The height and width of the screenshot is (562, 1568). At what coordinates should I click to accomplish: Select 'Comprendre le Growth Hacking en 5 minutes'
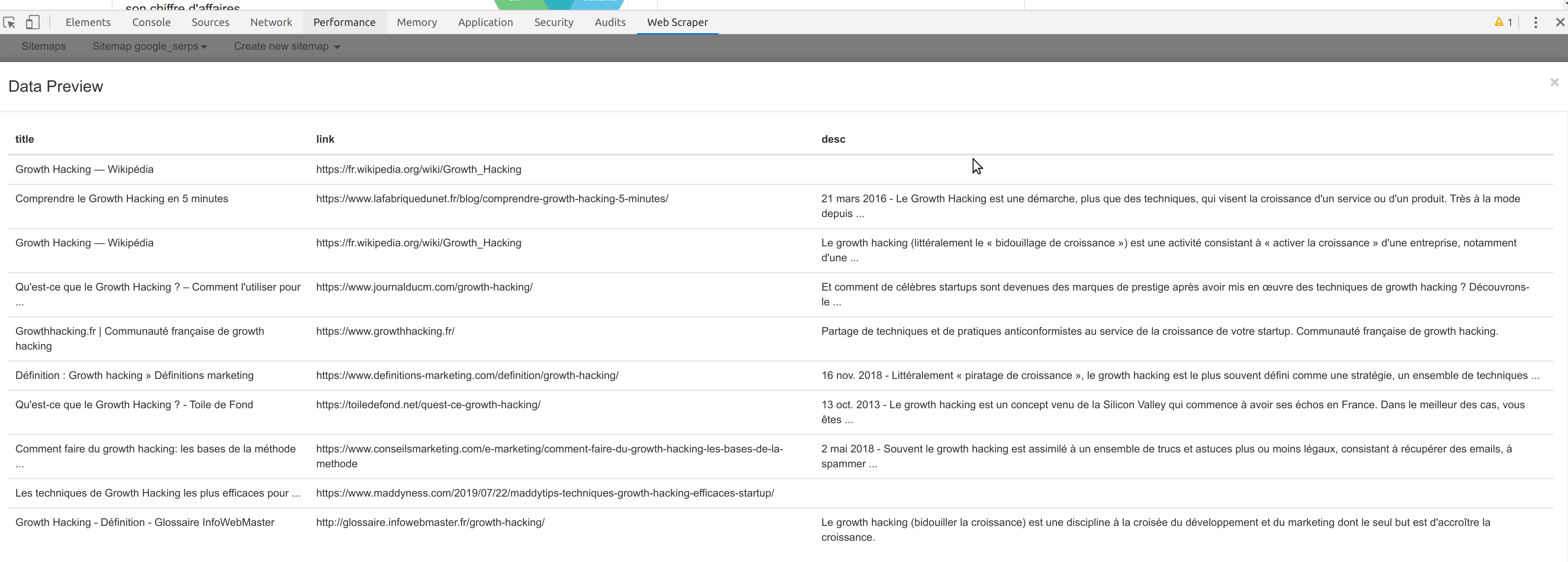pyautogui.click(x=122, y=199)
